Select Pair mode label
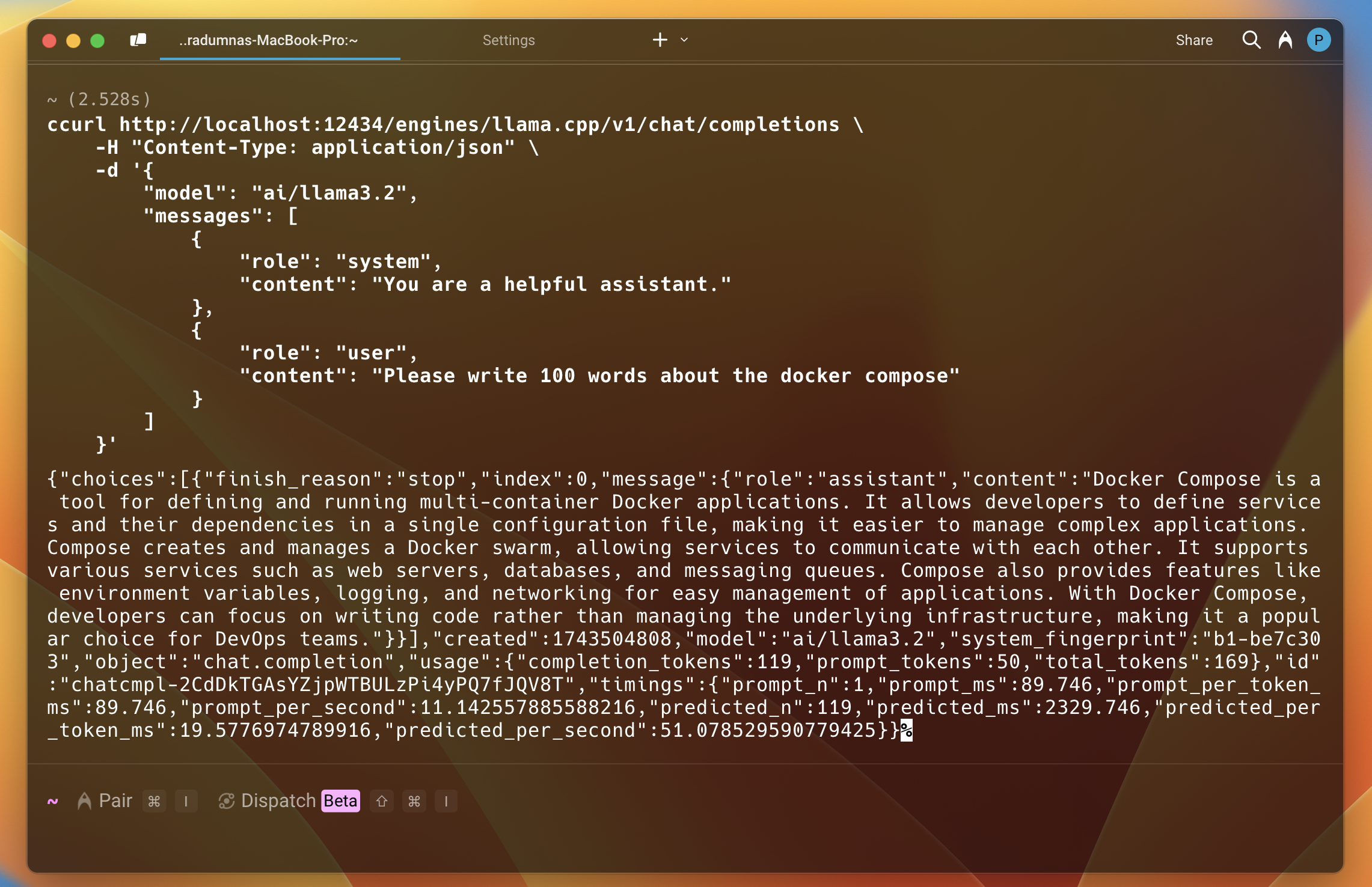The image size is (1372, 887). point(115,801)
